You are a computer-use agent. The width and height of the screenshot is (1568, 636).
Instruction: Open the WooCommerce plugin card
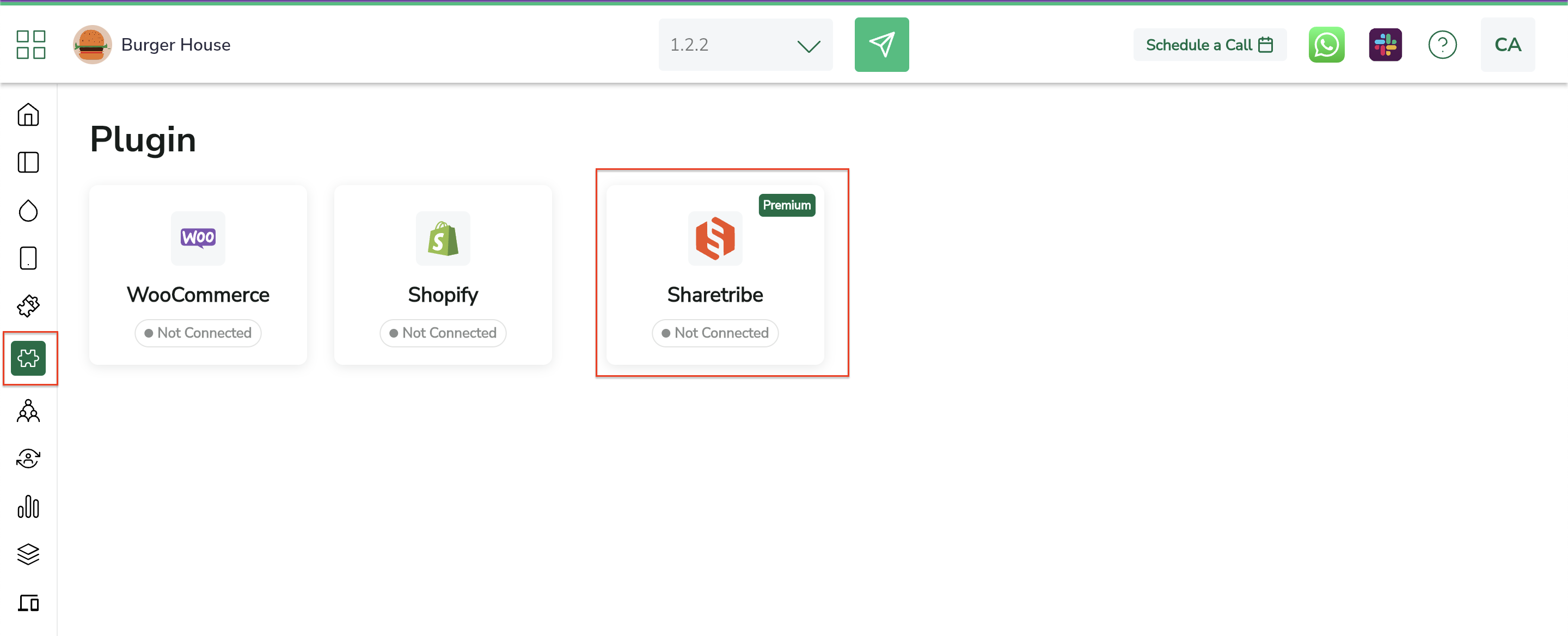pos(198,274)
